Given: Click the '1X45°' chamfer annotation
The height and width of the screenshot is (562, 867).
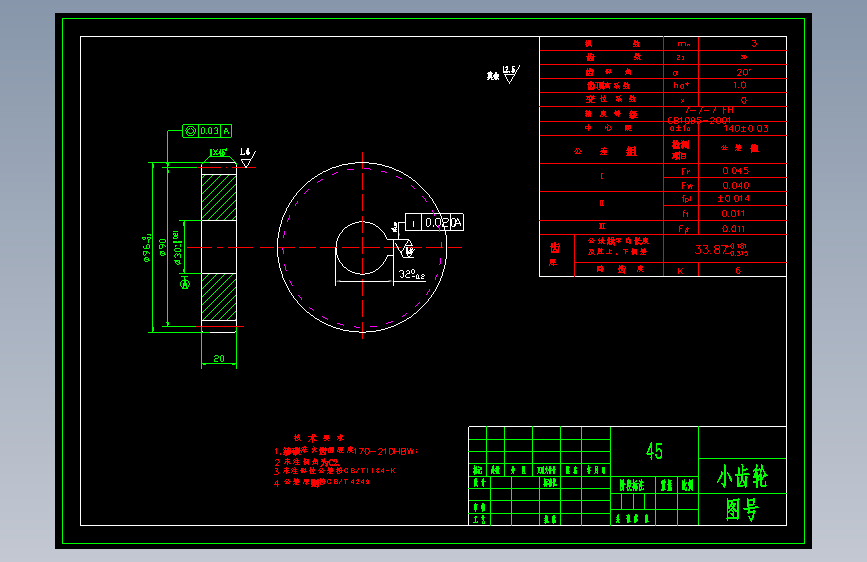Looking at the screenshot, I should [218, 152].
